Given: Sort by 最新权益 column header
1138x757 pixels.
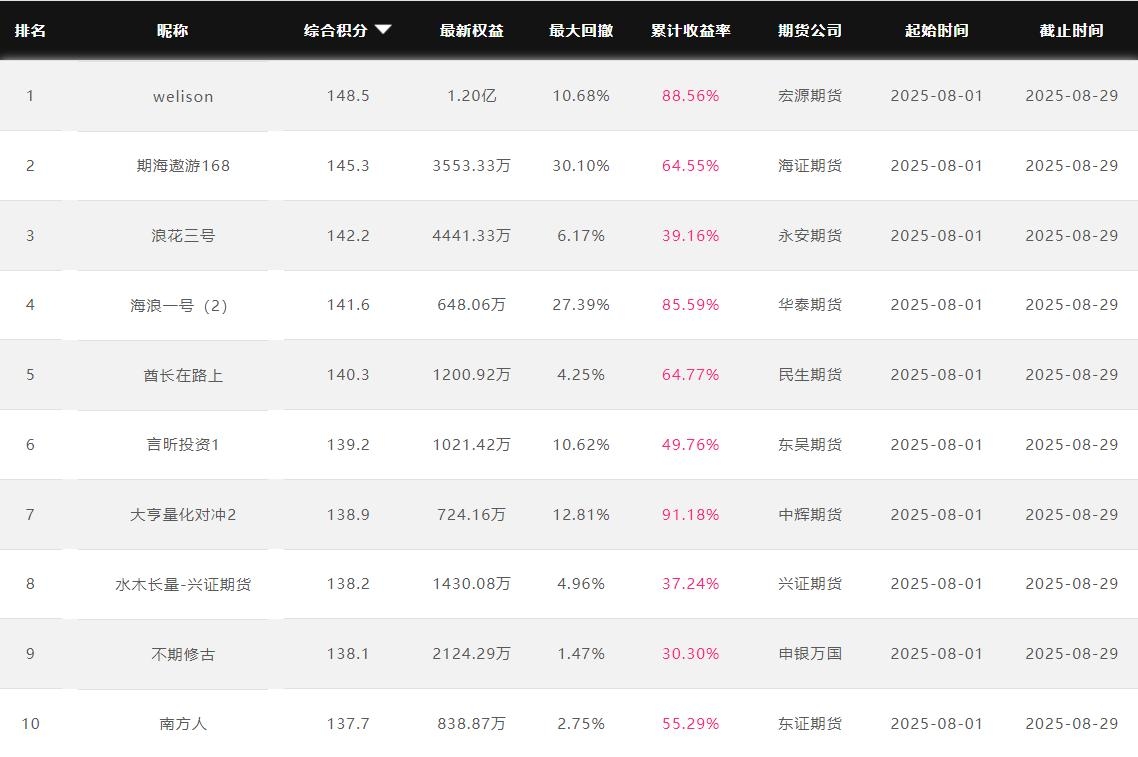Looking at the screenshot, I should tap(471, 31).
